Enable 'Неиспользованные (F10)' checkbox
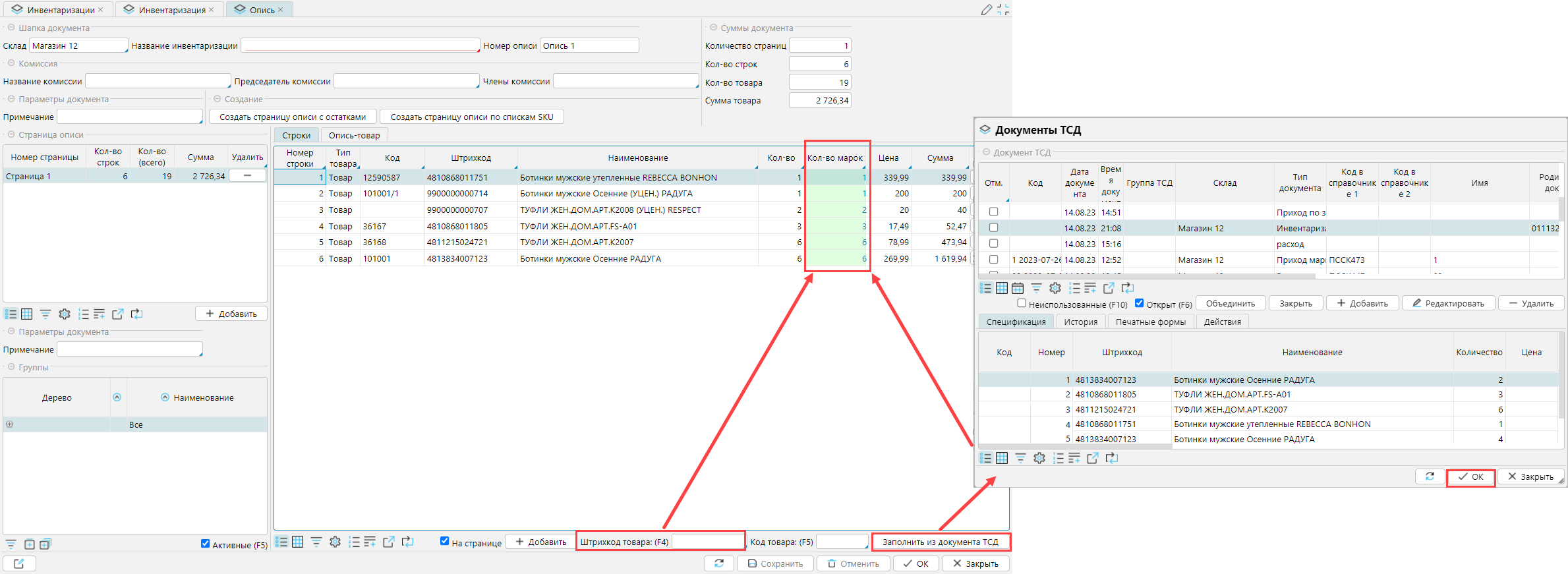This screenshot has width=1568, height=574. click(x=1022, y=303)
